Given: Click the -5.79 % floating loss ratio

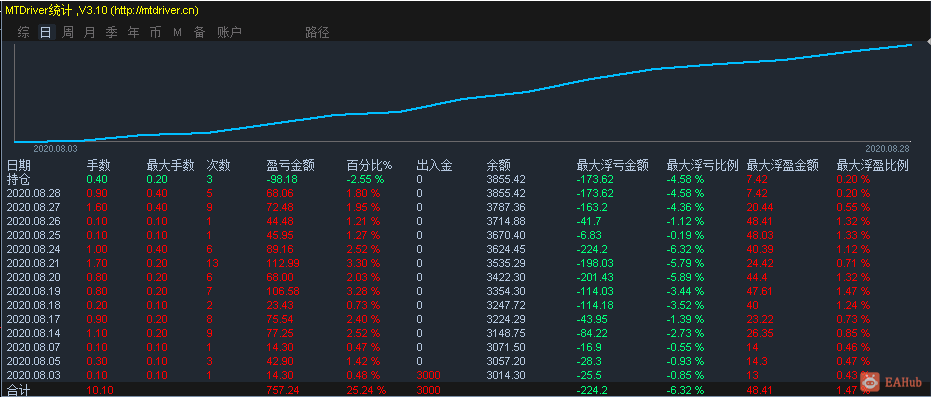Looking at the screenshot, I should point(685,263).
